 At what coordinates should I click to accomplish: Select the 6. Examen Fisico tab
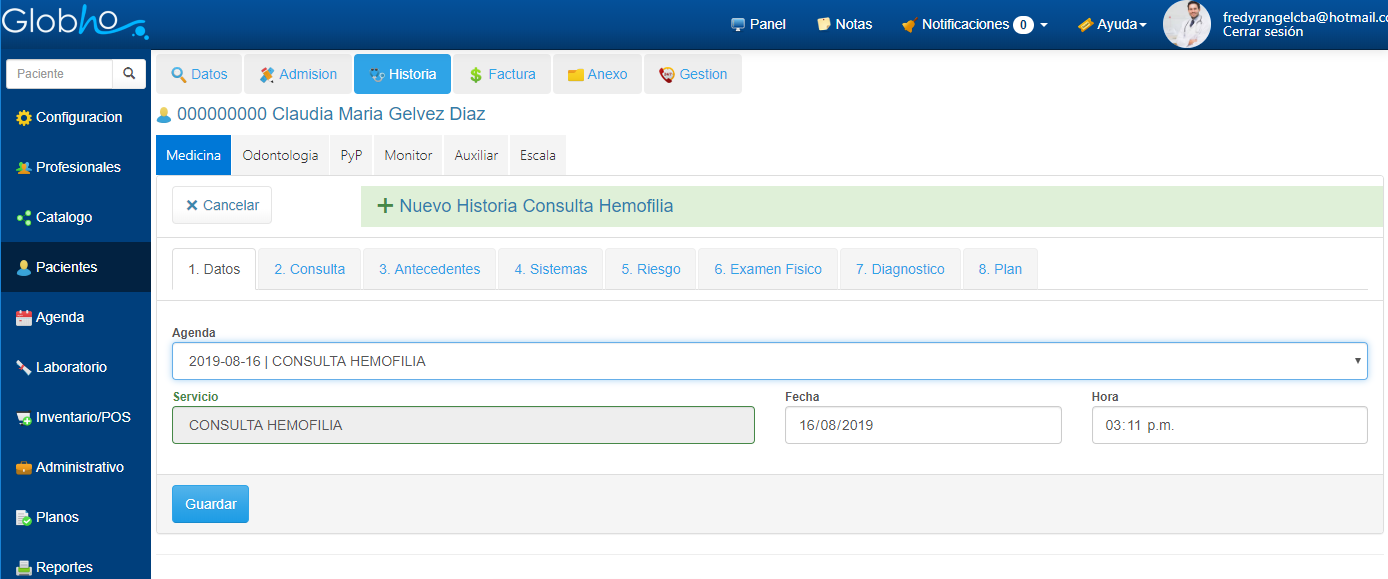point(767,269)
